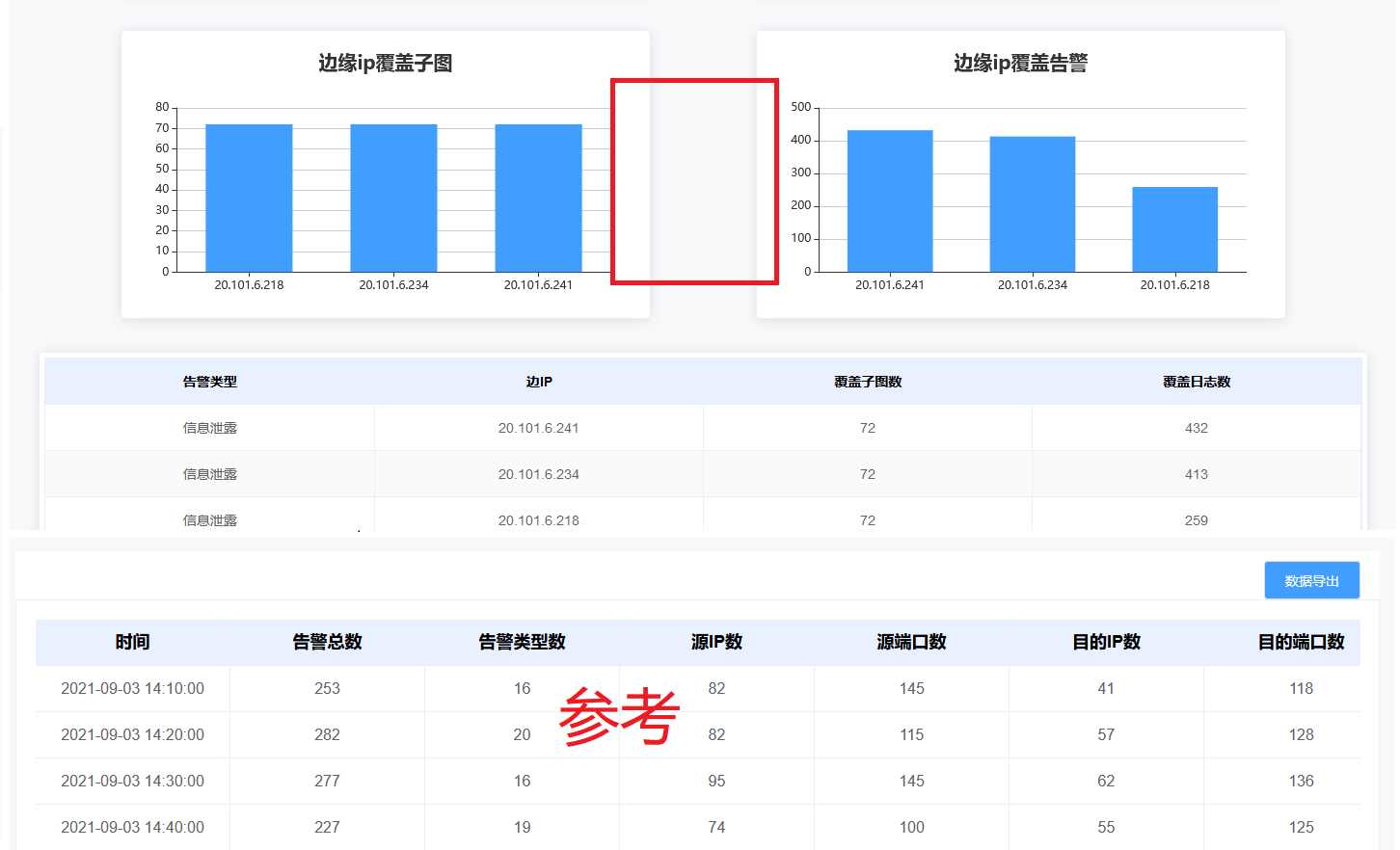This screenshot has height=850, width=1400.
Task: Click the 目的端口数 column header
Action: pos(1301,642)
